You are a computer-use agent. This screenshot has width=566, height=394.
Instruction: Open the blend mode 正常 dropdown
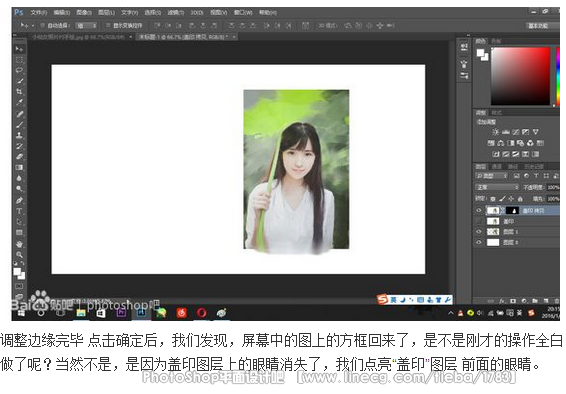pyautogui.click(x=497, y=187)
